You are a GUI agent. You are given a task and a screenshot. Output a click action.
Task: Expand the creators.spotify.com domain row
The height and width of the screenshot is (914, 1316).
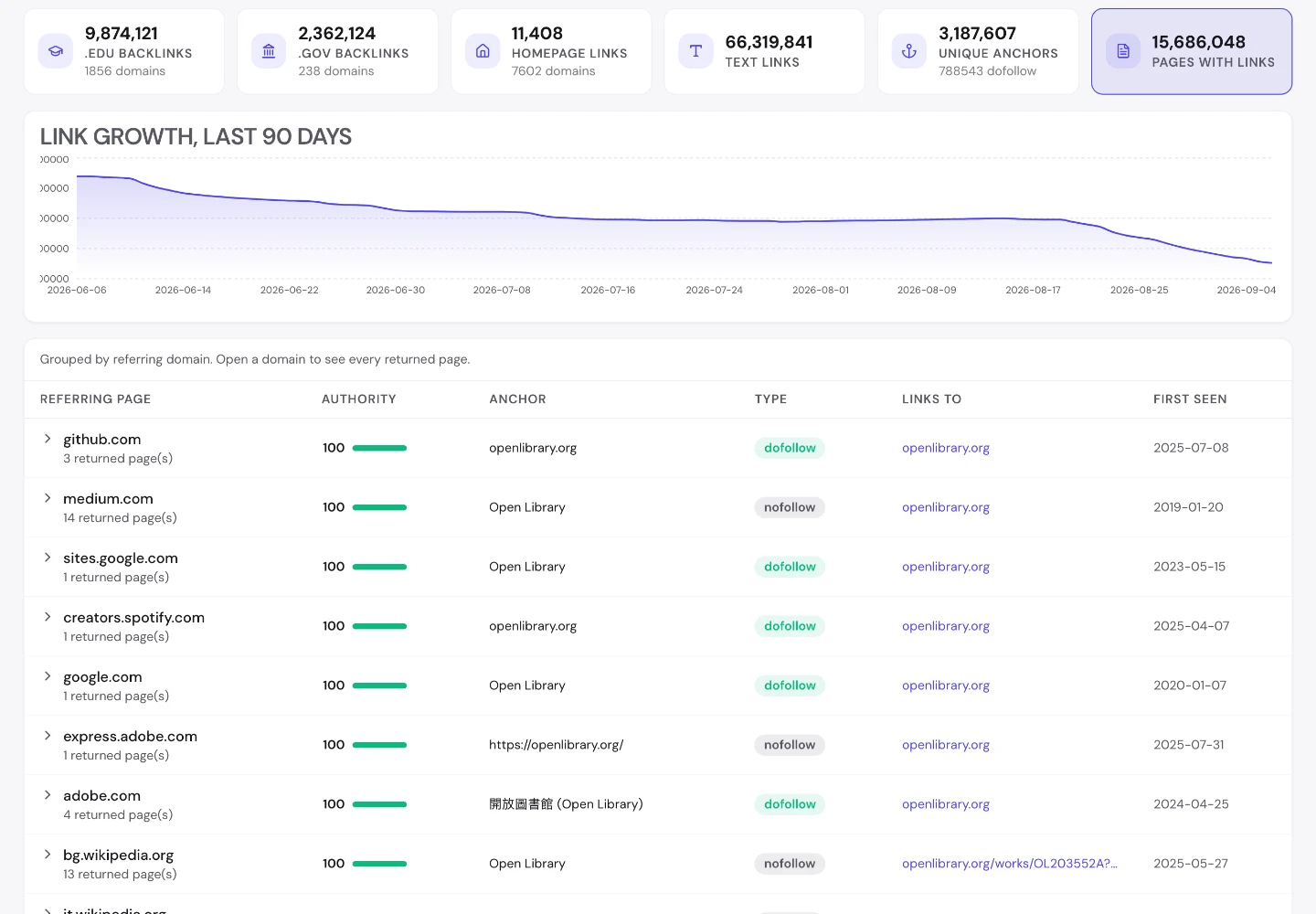coord(48,617)
